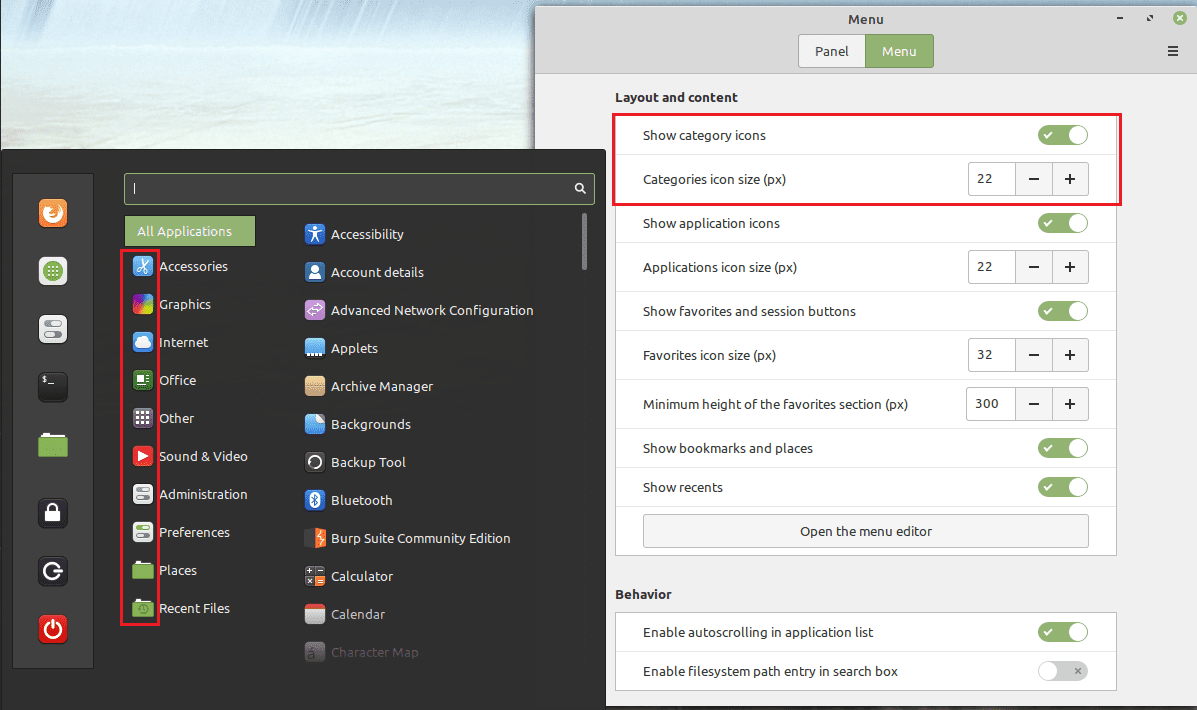Click the Places folder icon
Screen dimensions: 1197x710
coord(143,570)
